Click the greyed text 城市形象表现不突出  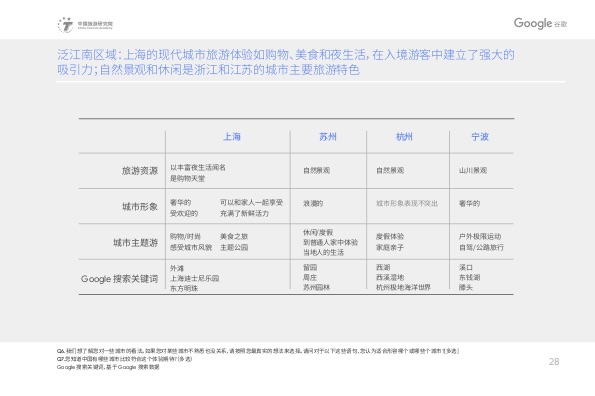point(407,204)
